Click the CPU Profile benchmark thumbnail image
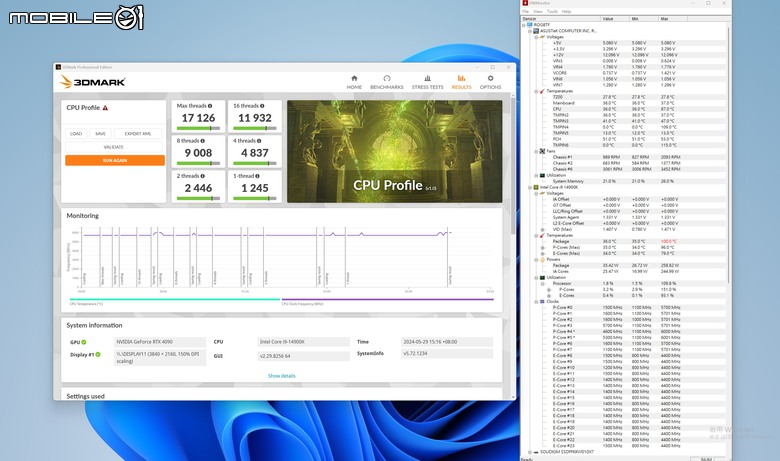Screen dimensions: 780x461 pos(394,151)
